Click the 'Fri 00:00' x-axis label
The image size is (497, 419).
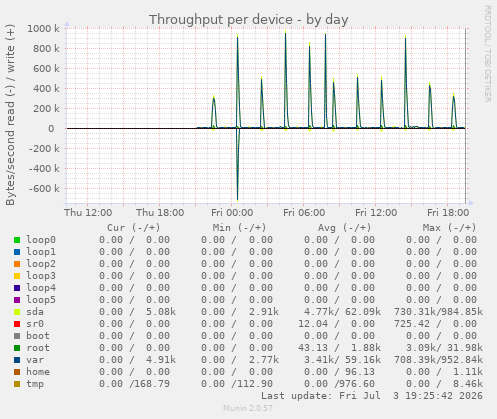232,212
